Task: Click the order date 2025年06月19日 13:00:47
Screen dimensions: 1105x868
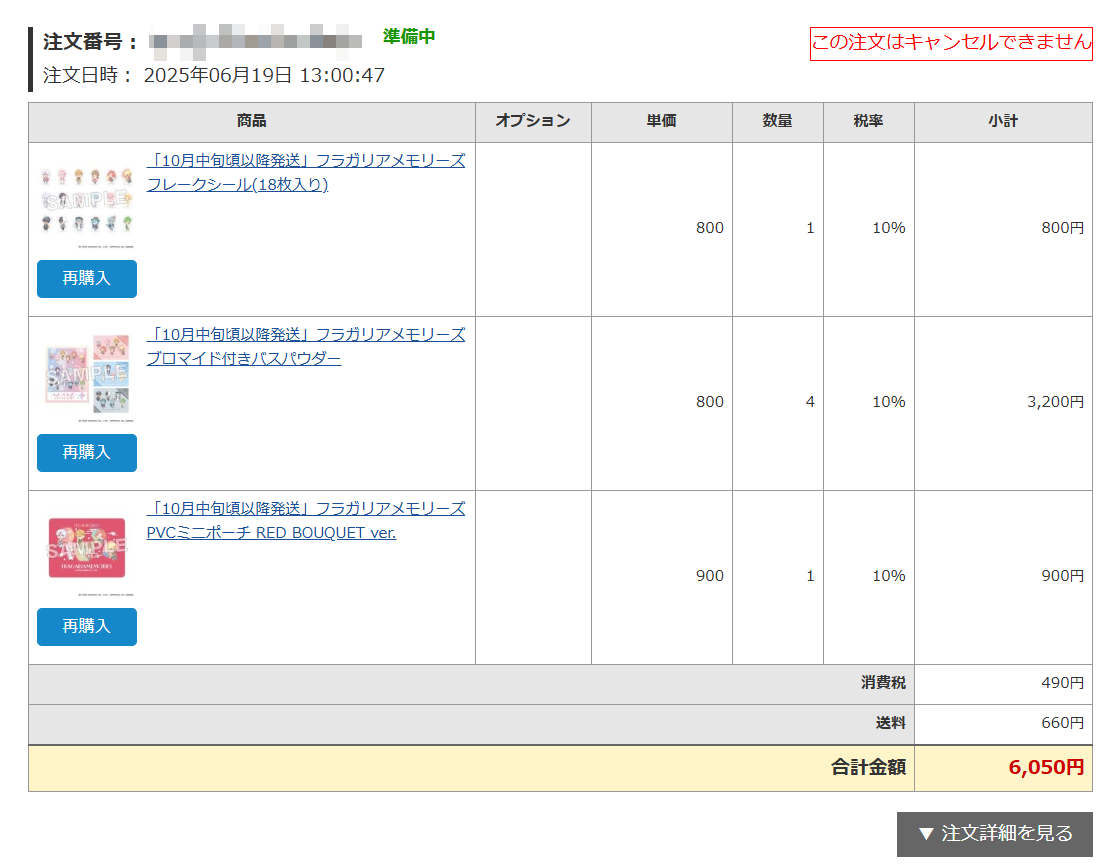Action: pyautogui.click(x=264, y=75)
